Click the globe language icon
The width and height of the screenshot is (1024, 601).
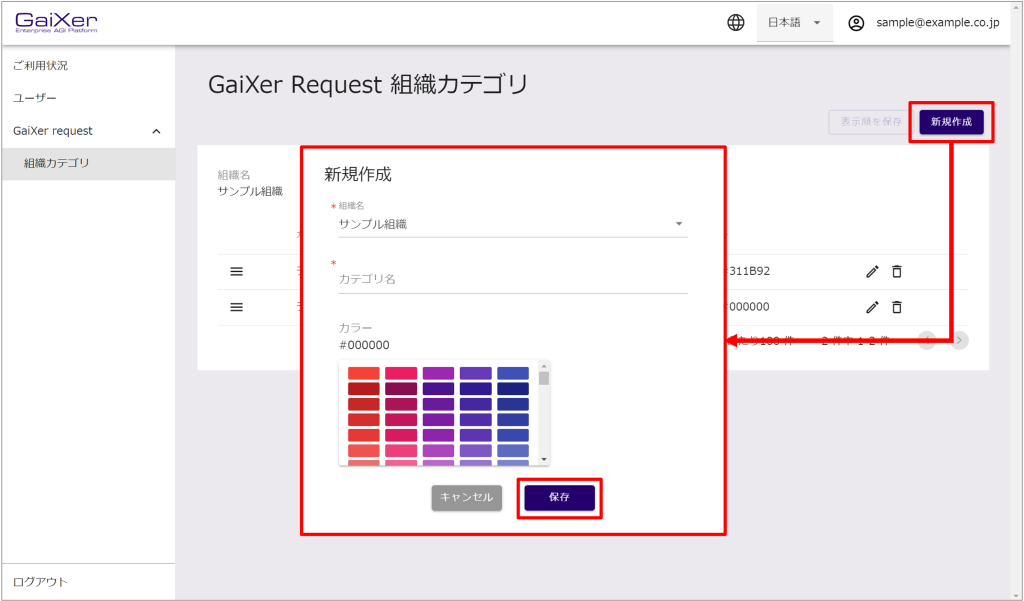pyautogui.click(x=735, y=23)
